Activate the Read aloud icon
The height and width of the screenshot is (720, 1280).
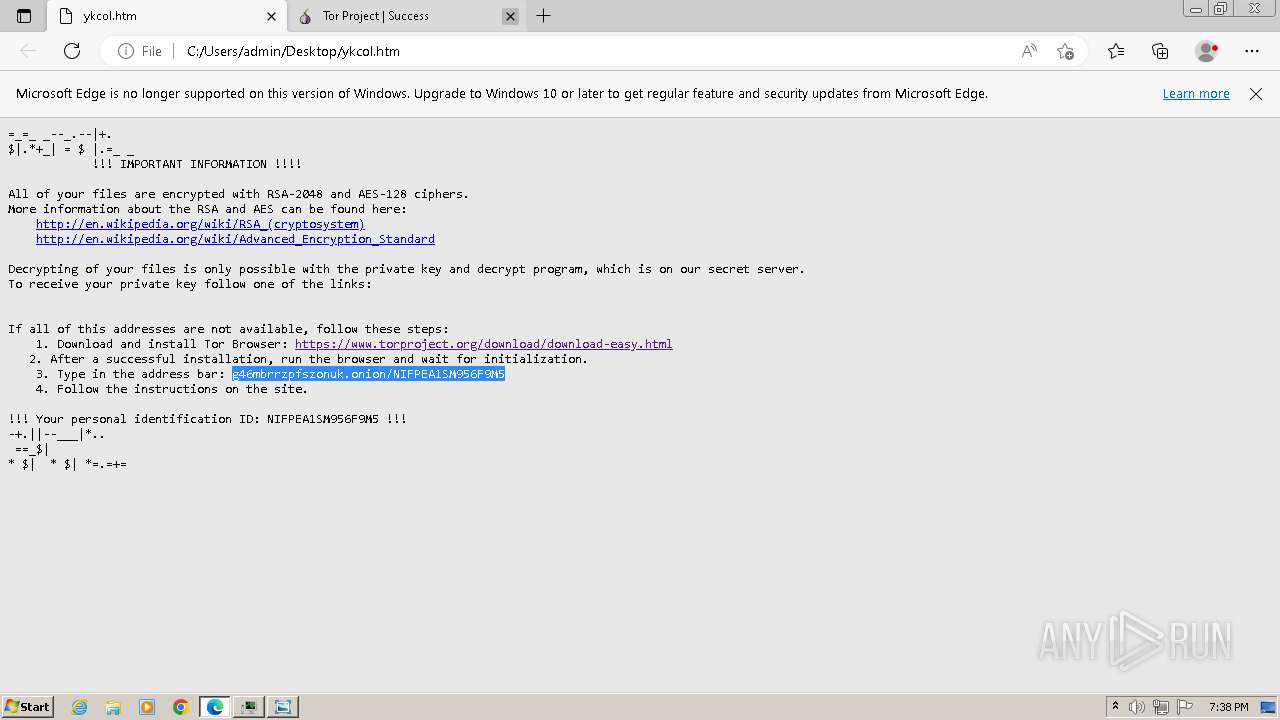pyautogui.click(x=1029, y=51)
